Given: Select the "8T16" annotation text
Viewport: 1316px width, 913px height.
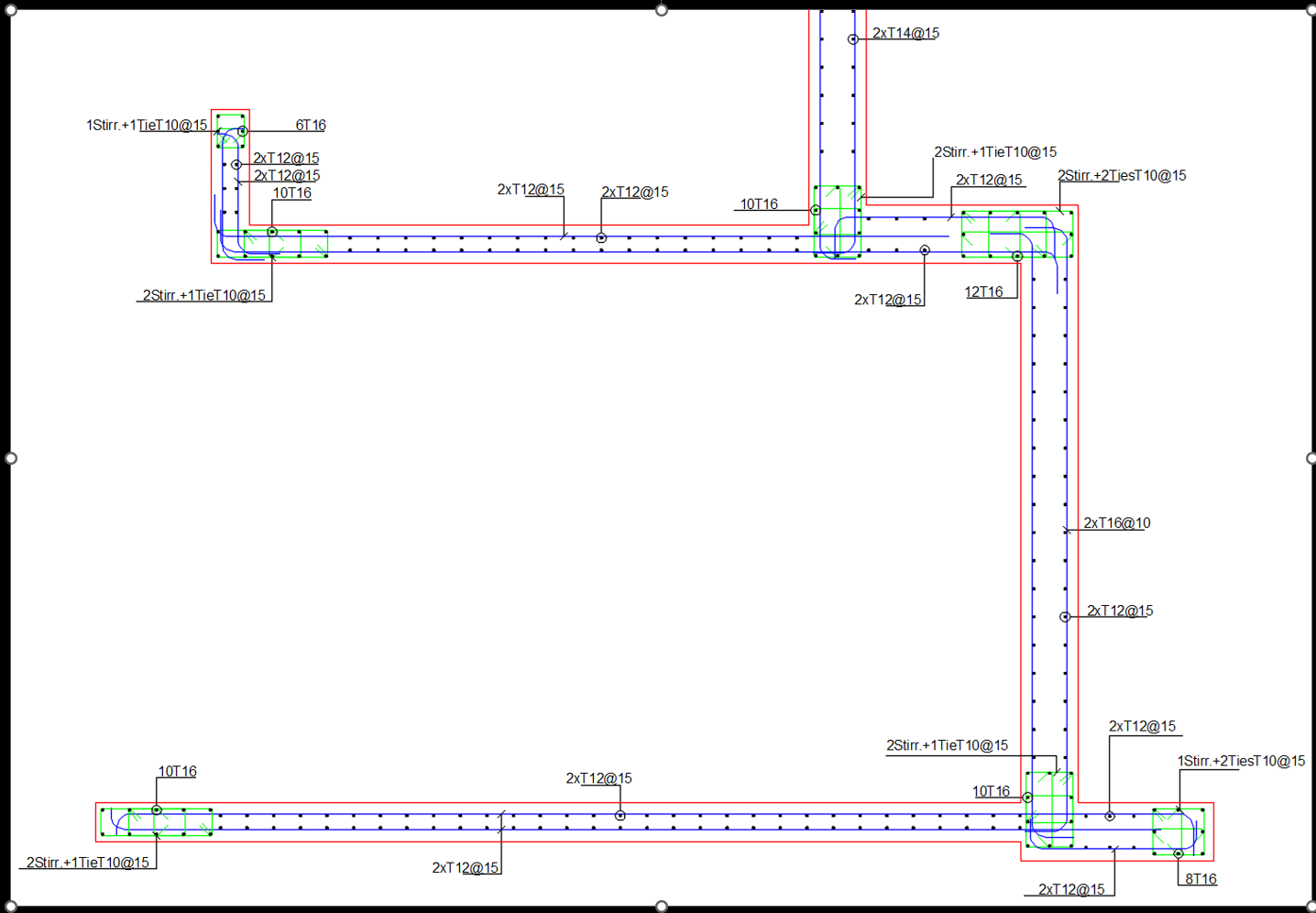Looking at the screenshot, I should point(1201,879).
